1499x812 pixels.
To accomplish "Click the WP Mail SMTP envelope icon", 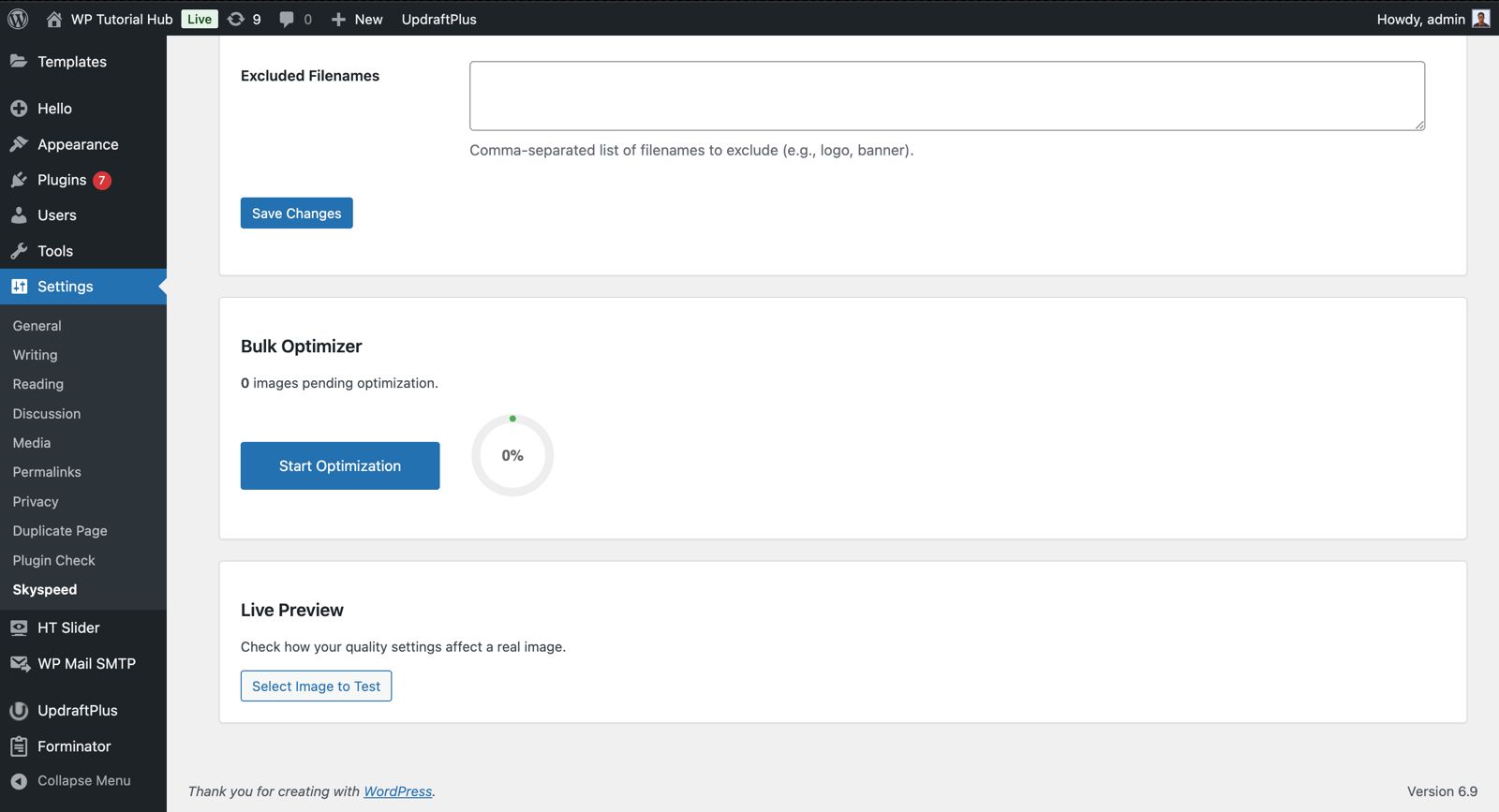I will 20,663.
